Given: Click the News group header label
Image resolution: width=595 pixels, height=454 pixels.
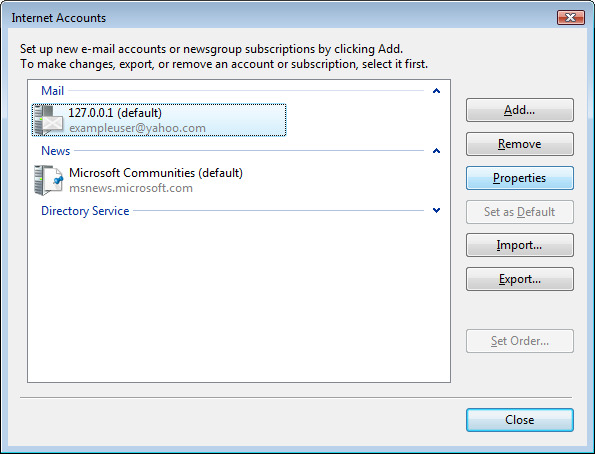Looking at the screenshot, I should (x=55, y=151).
